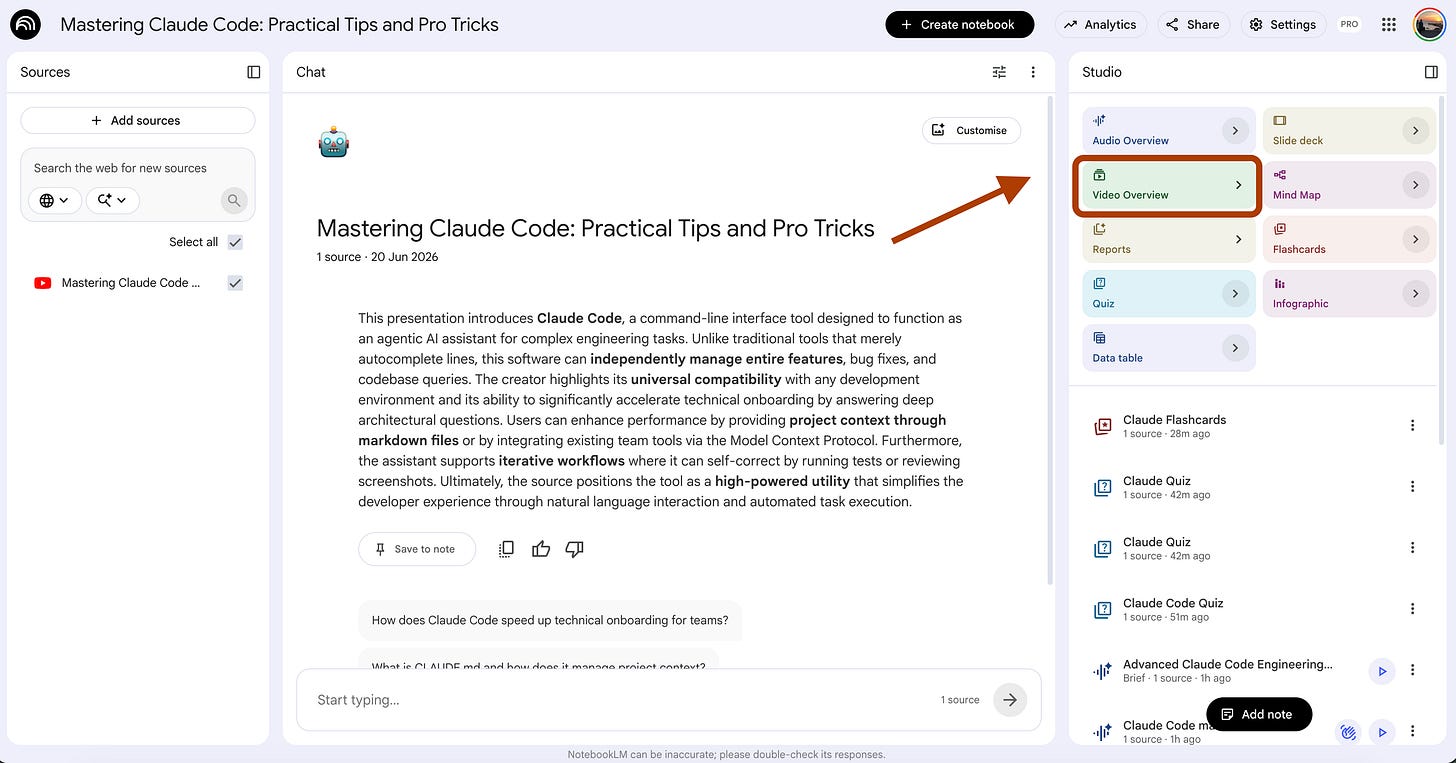Share the notebook
Viewport: 1456px width, 763px height.
tap(1193, 25)
